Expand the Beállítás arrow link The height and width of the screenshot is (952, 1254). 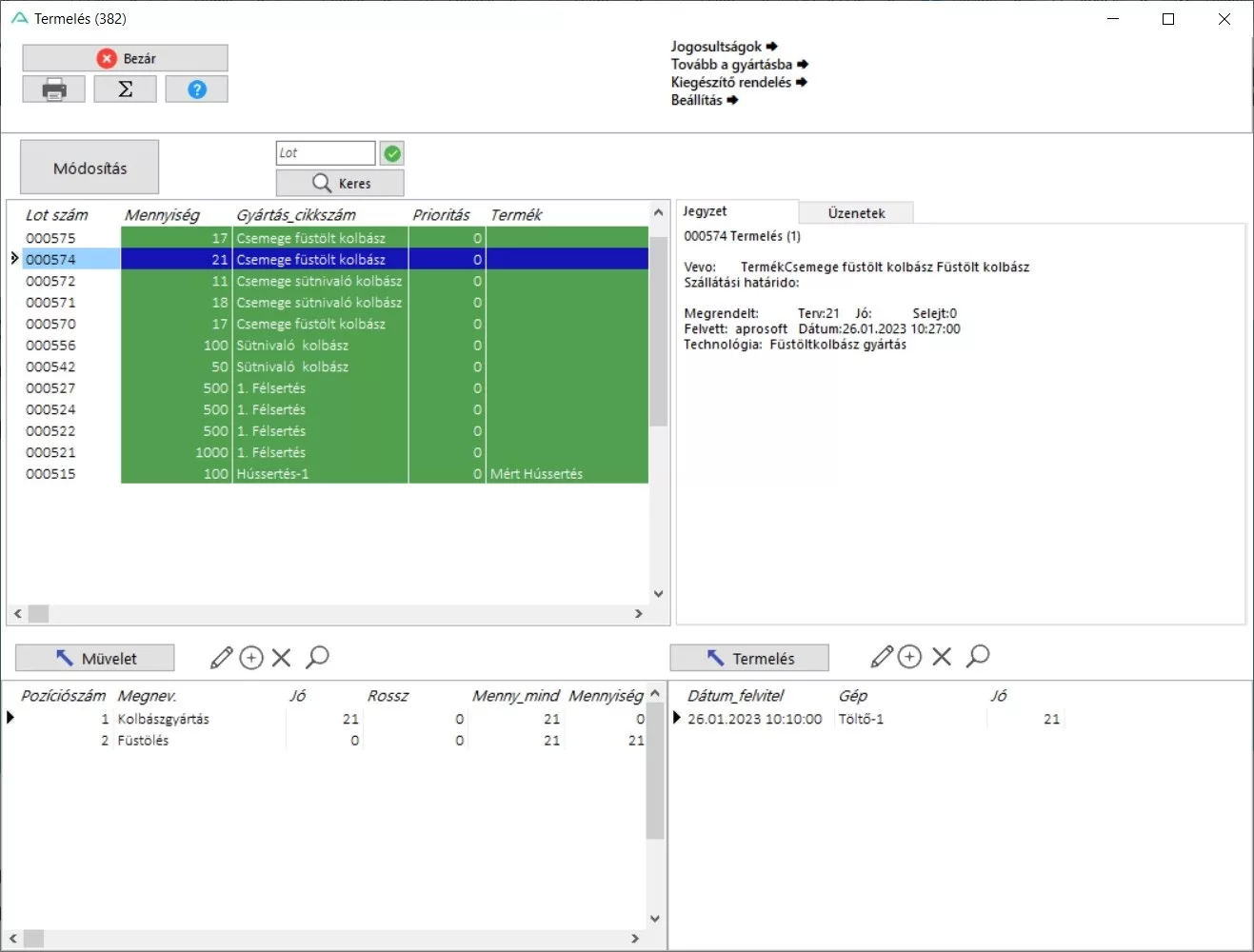coord(704,100)
